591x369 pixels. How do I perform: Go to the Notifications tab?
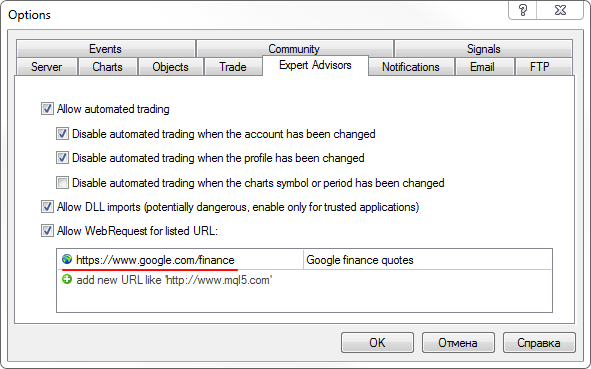point(411,67)
